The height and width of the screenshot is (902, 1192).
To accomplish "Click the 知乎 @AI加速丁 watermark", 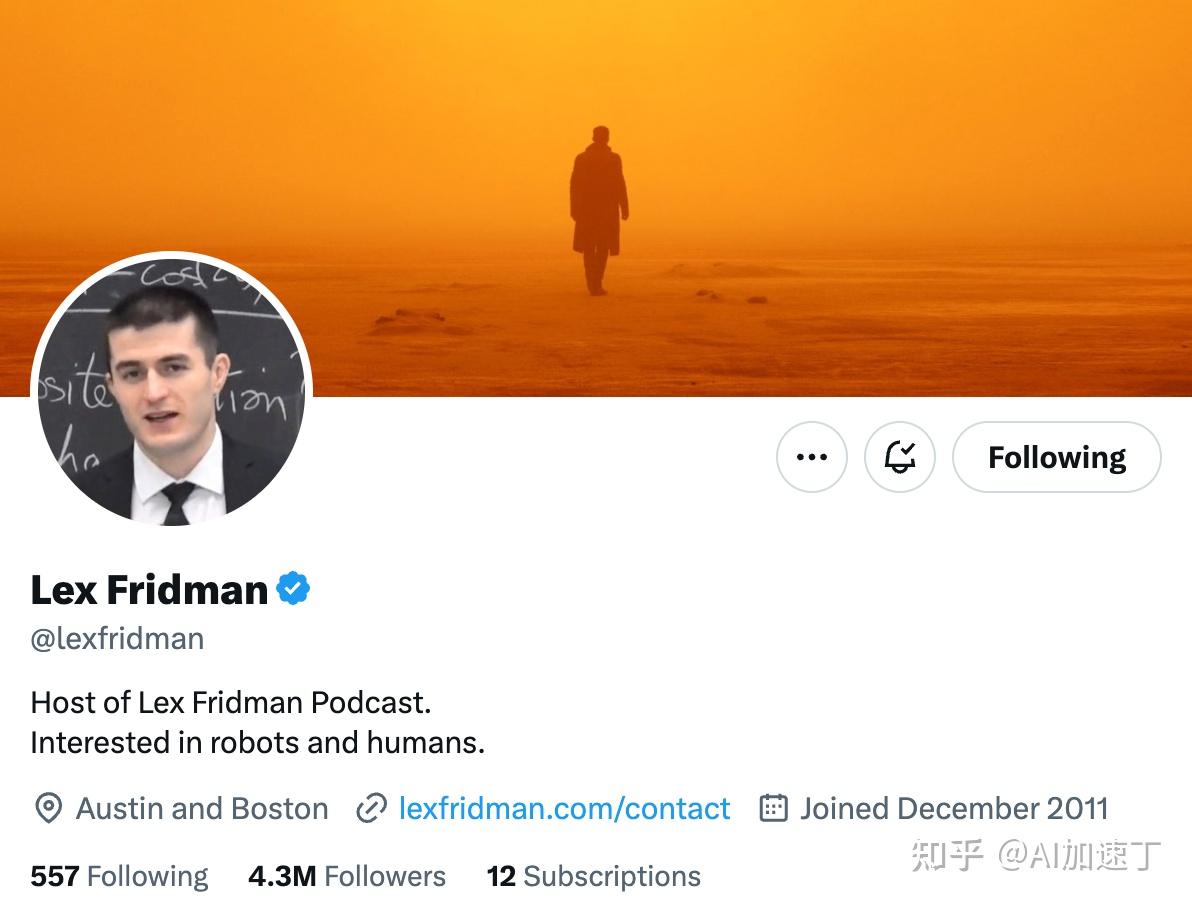I will pyautogui.click(x=1035, y=856).
